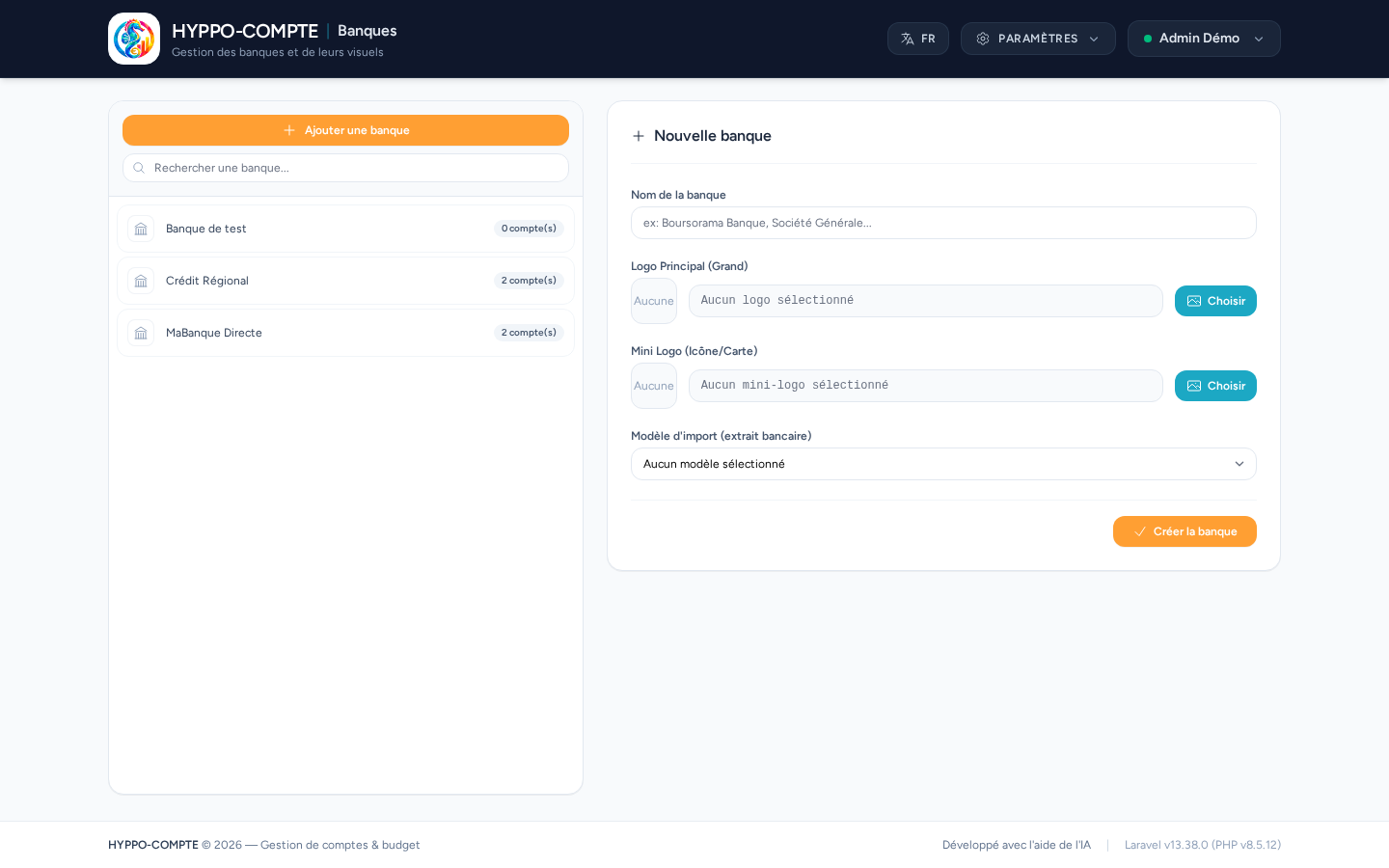Click the Logo Principal preview placeholder

point(654,301)
